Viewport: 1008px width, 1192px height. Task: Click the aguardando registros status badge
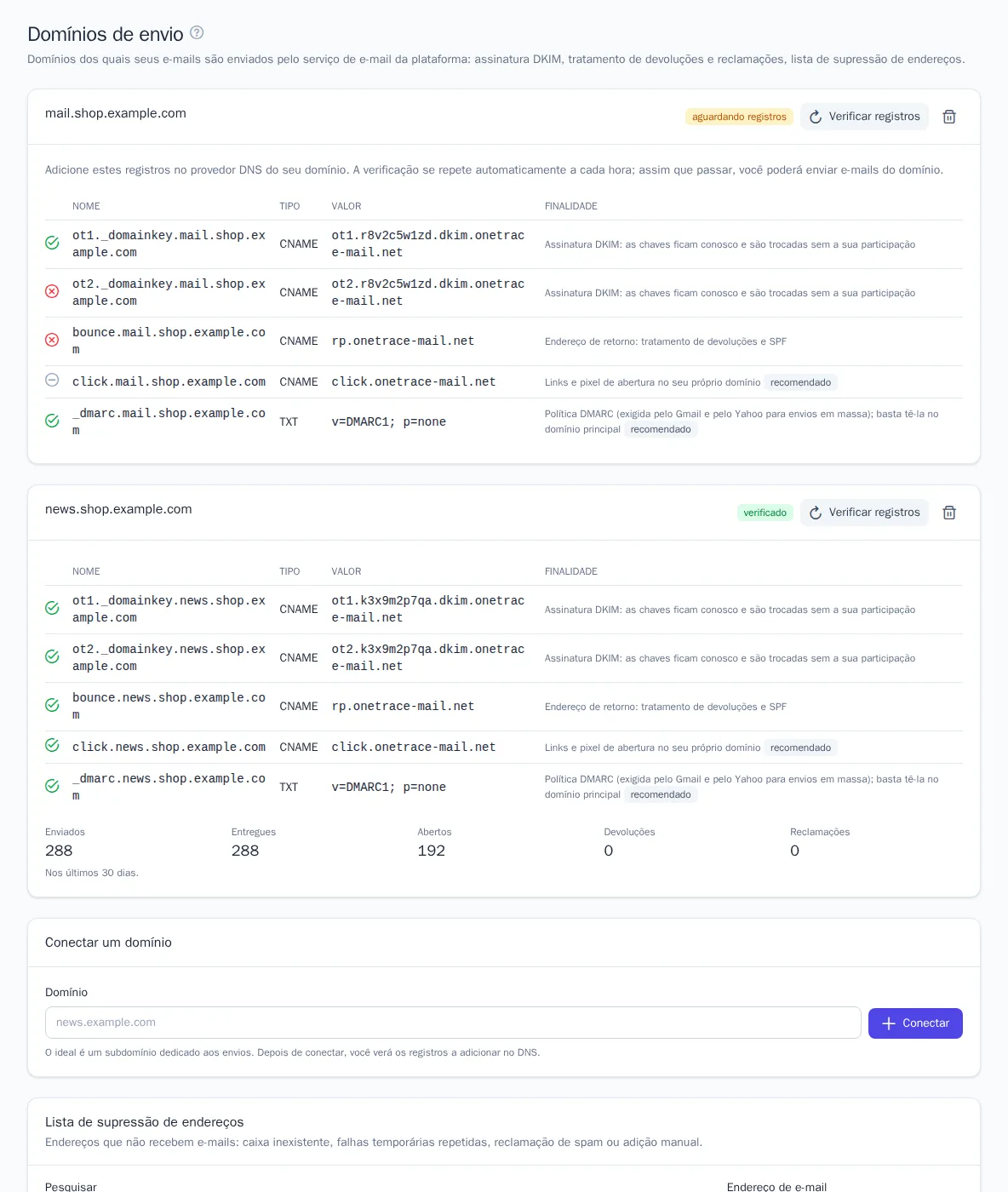click(x=739, y=117)
